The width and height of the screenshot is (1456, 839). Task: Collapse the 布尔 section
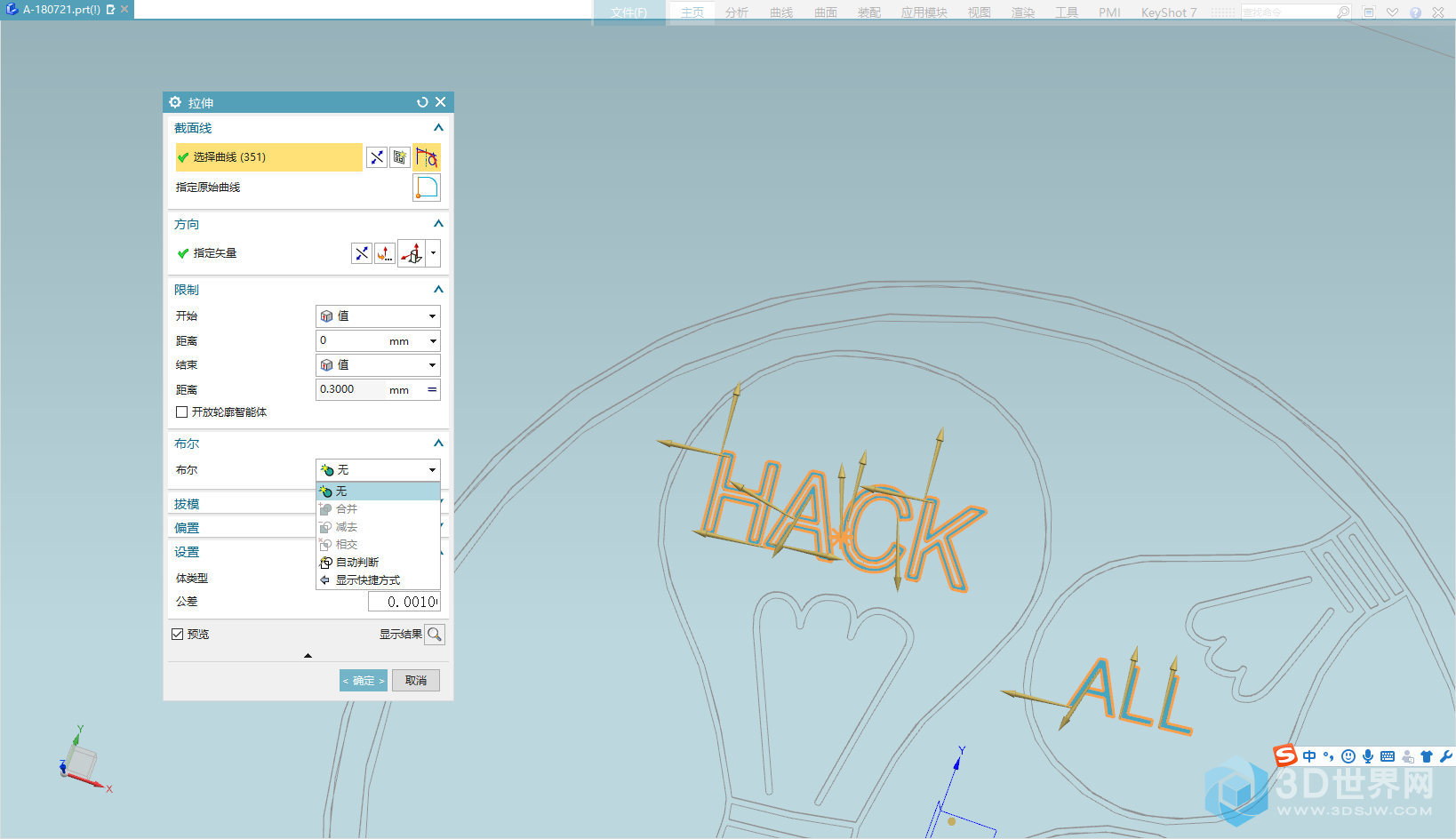tap(438, 443)
